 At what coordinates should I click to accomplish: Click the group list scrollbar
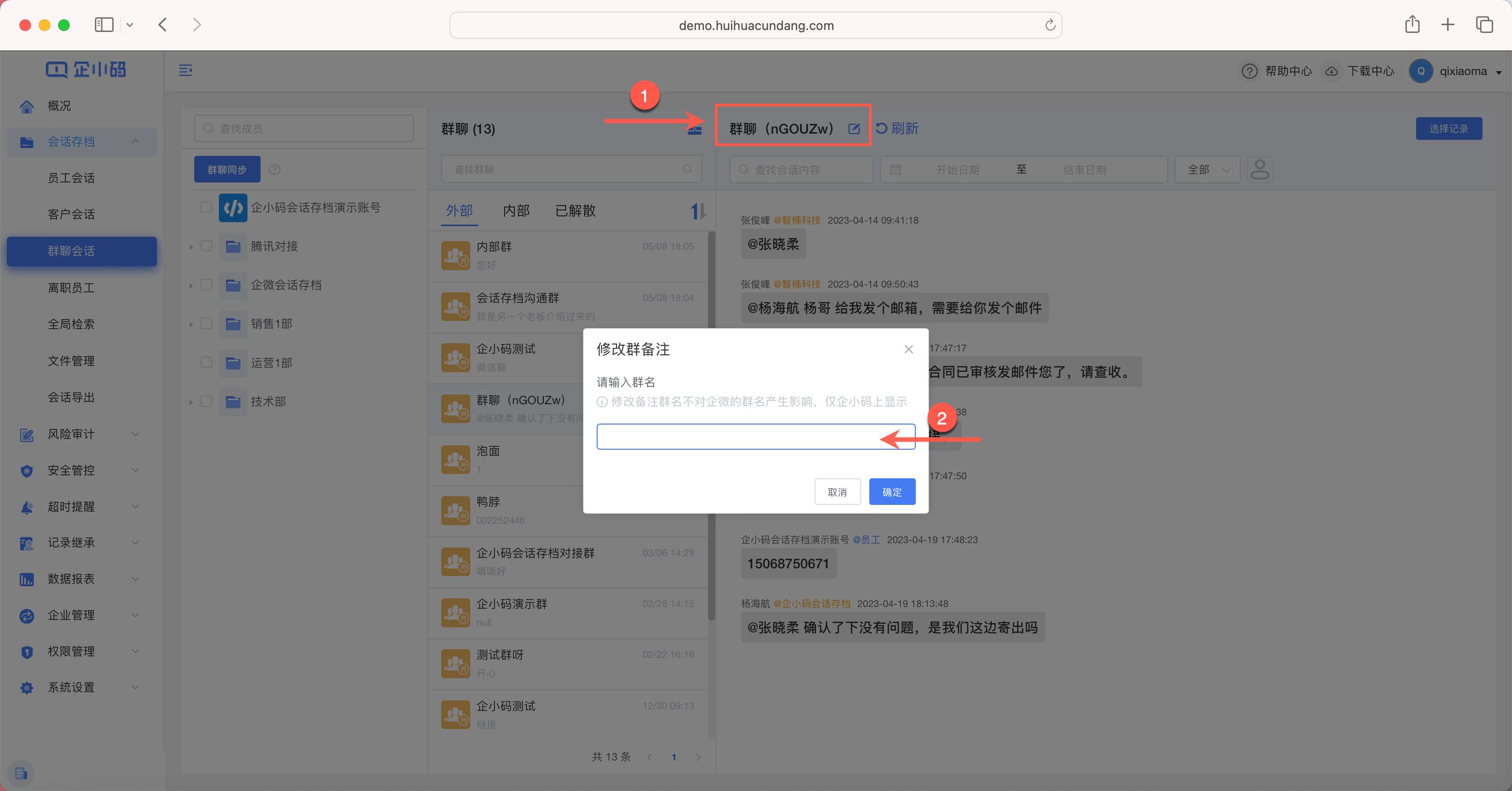coord(711,426)
